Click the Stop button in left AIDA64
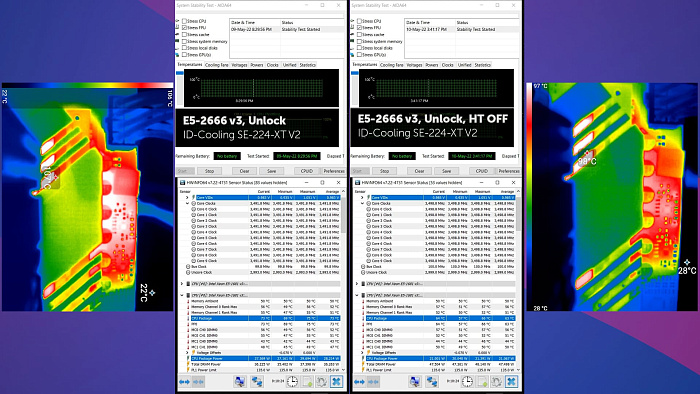The width and height of the screenshot is (700, 394). point(209,171)
